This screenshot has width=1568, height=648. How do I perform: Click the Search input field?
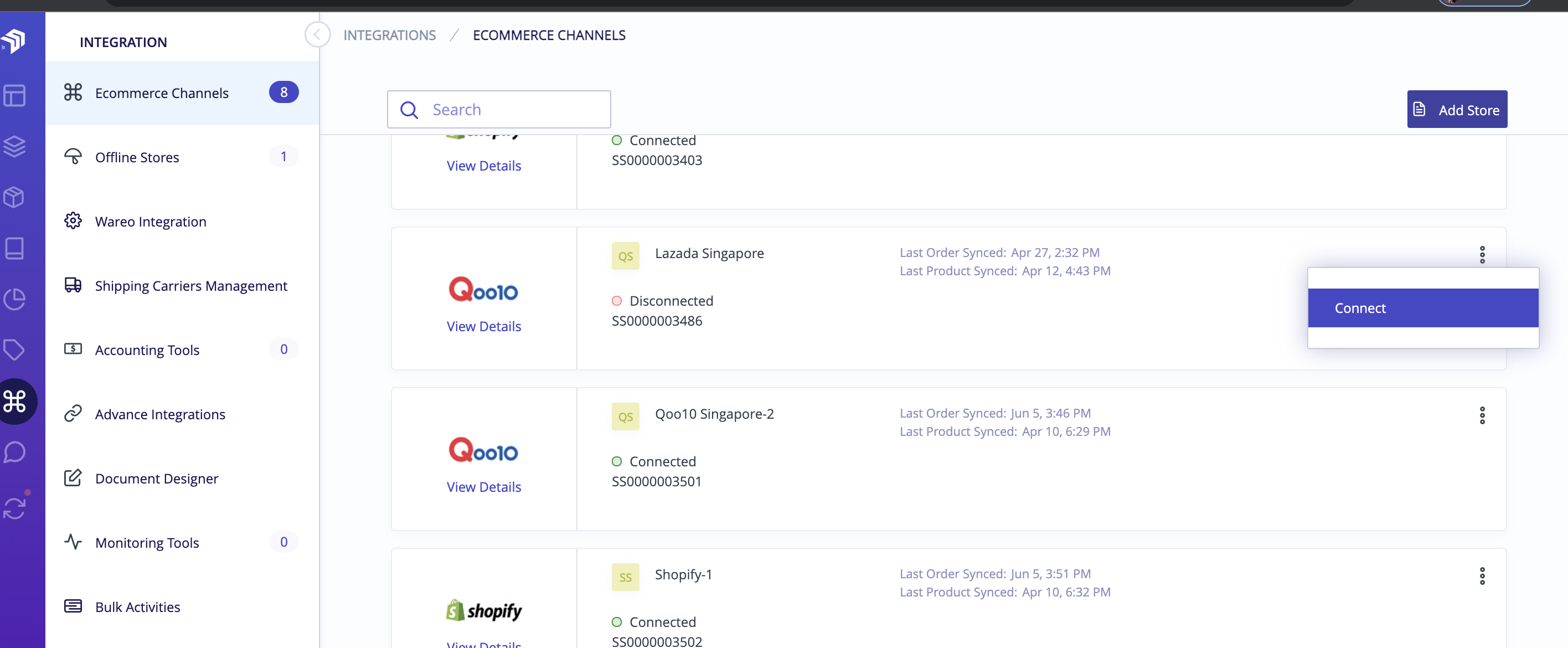(498, 110)
